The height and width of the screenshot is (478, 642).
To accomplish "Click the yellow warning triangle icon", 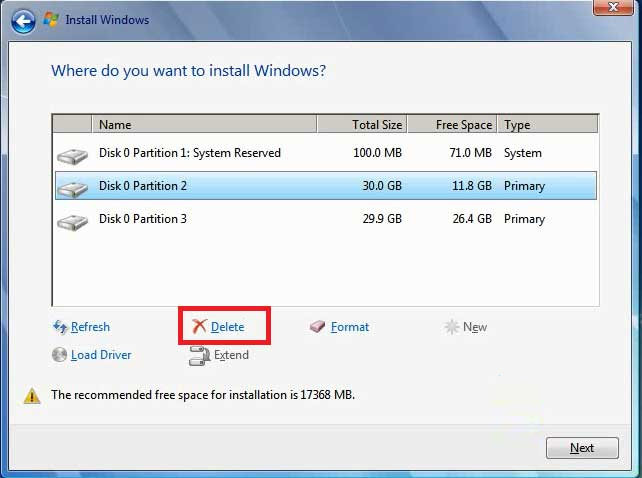I will pos(32,396).
